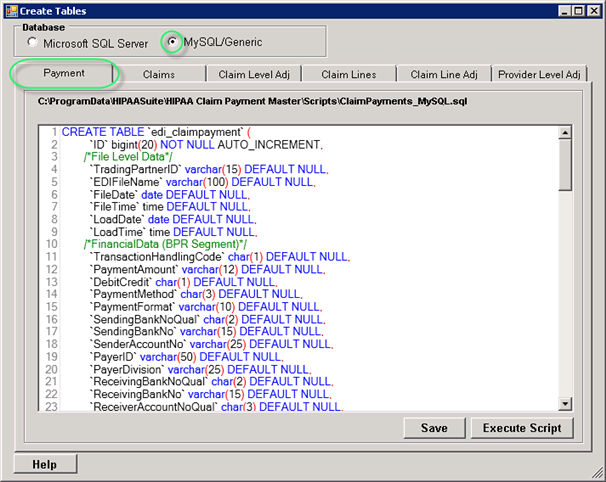Open the Claims tab
Screen dimensions: 606x482
[159, 74]
